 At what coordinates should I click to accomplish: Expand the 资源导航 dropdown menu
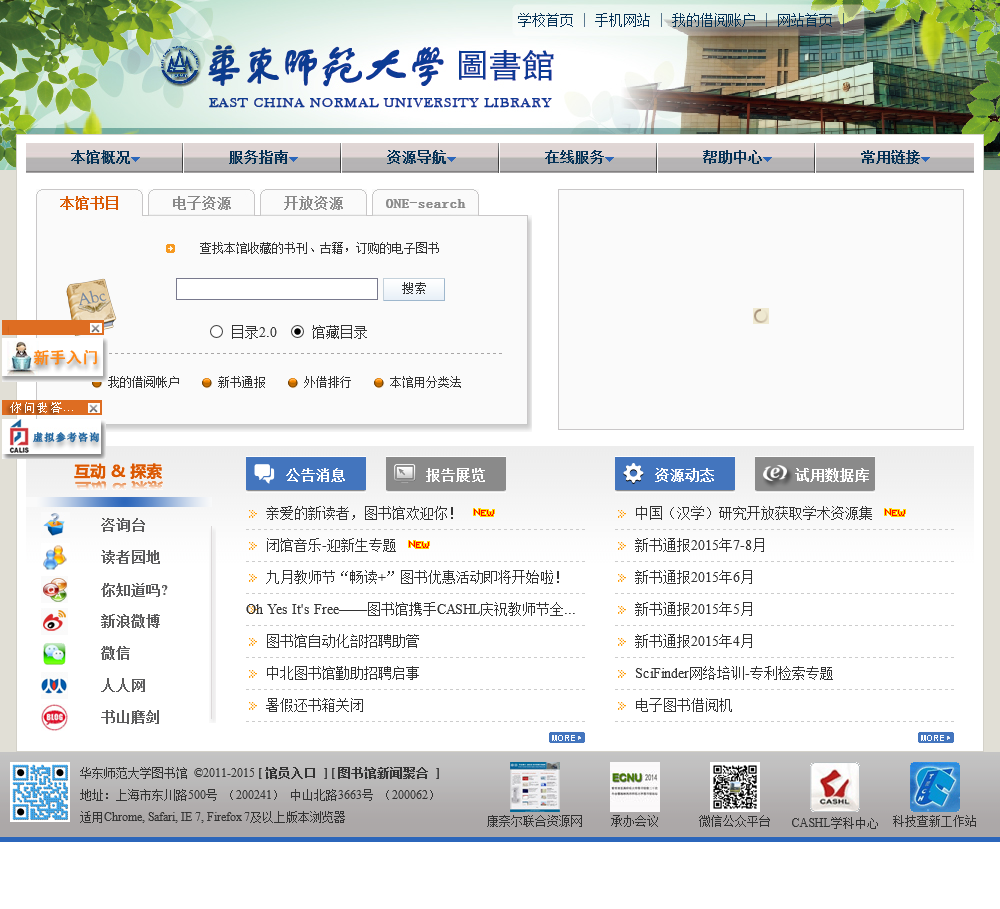click(x=421, y=158)
